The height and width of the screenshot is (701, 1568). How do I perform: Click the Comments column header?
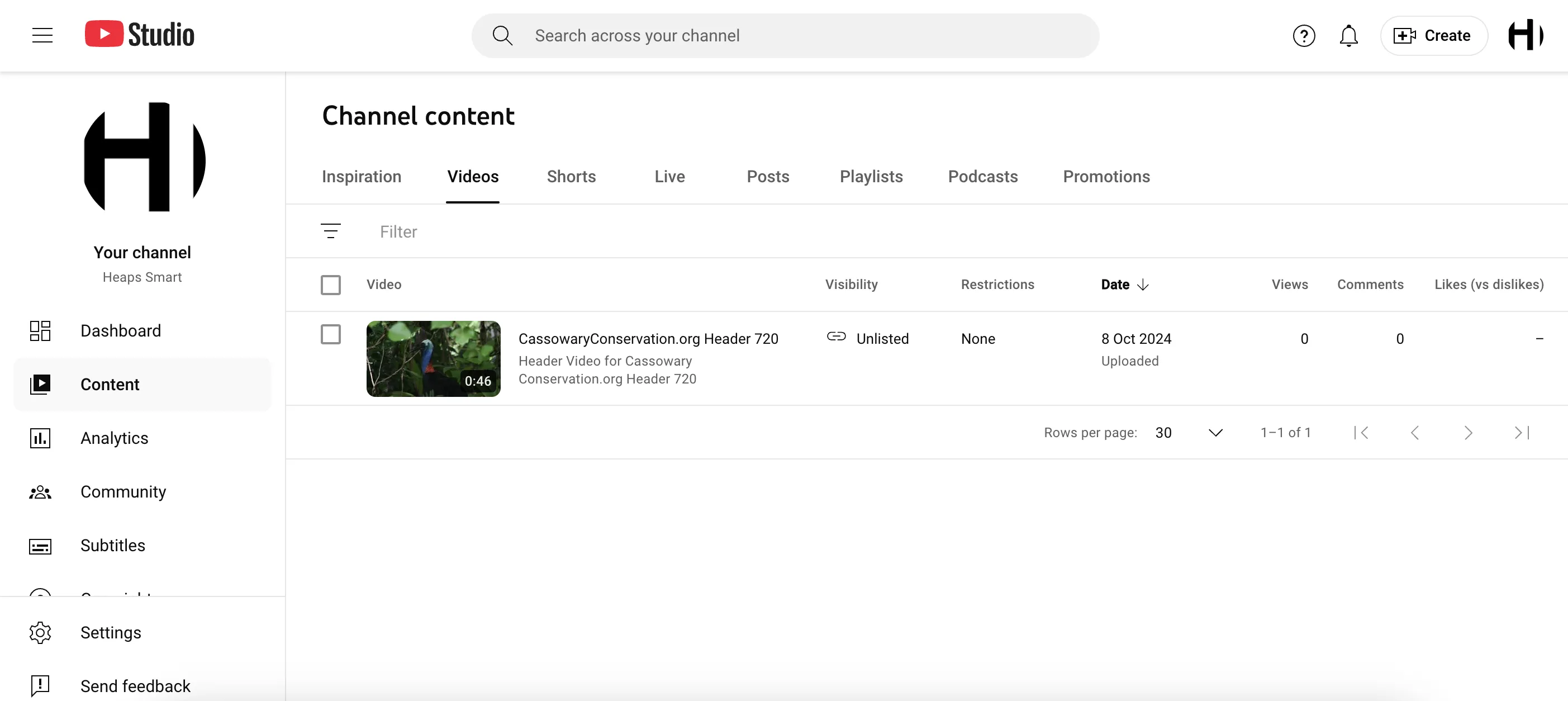[x=1370, y=285]
